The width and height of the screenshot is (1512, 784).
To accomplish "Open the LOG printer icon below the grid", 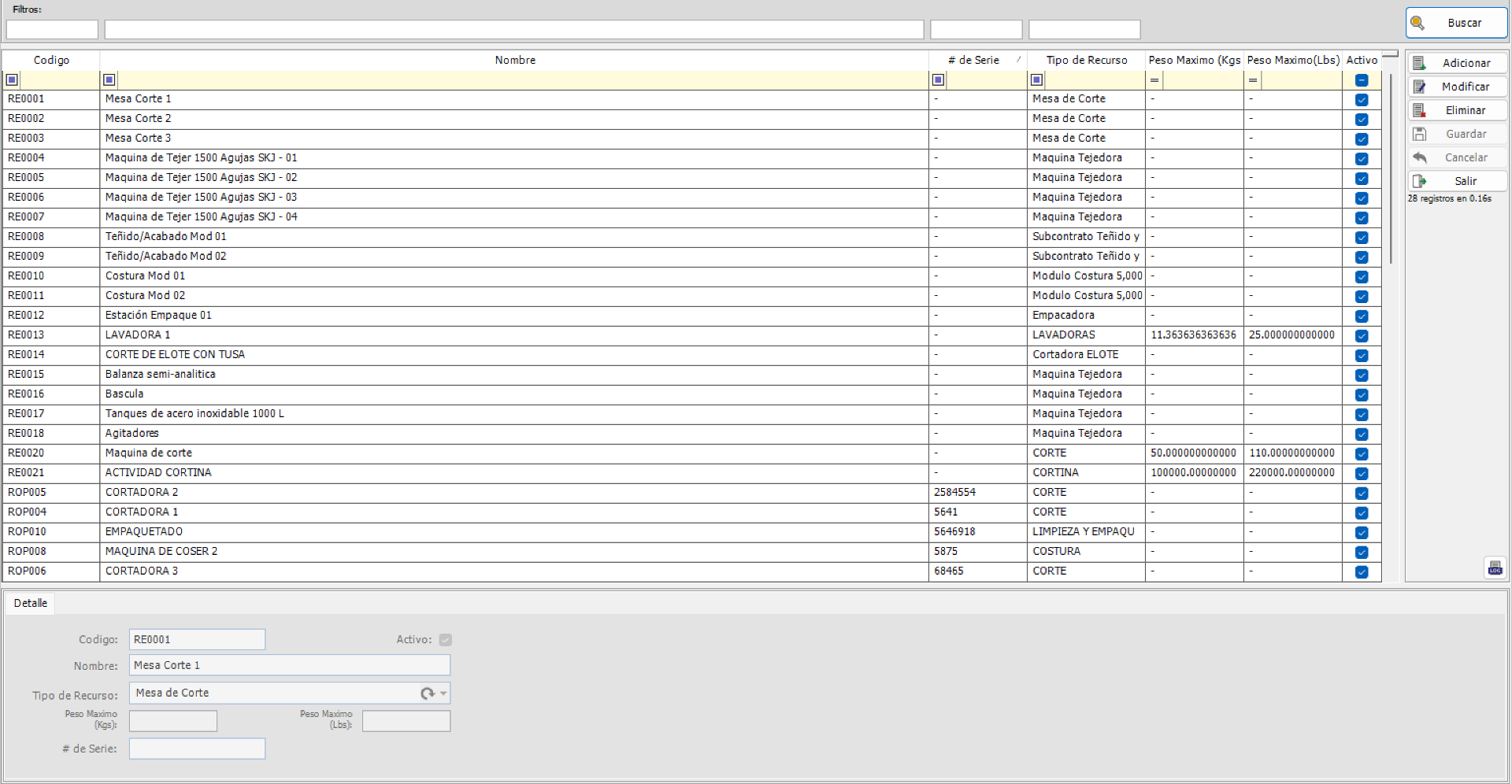I will coord(1495,568).
